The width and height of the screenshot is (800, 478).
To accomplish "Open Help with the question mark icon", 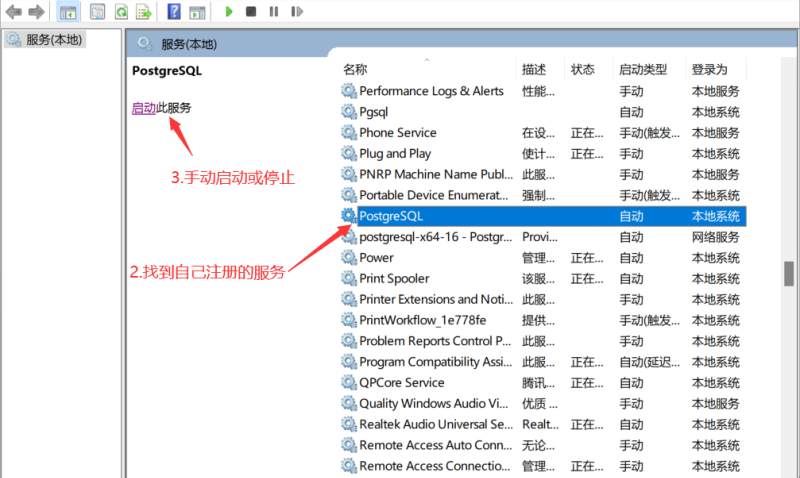I will coord(174,11).
